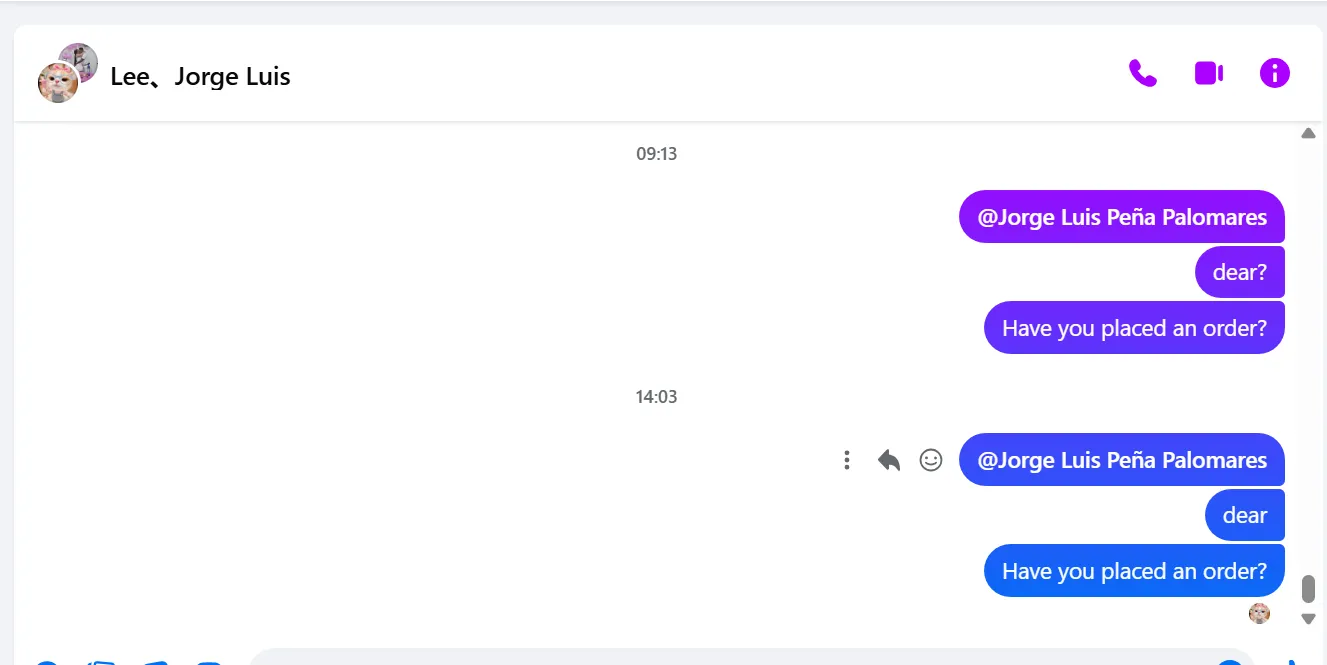Start a voice call with the group

[1142, 73]
